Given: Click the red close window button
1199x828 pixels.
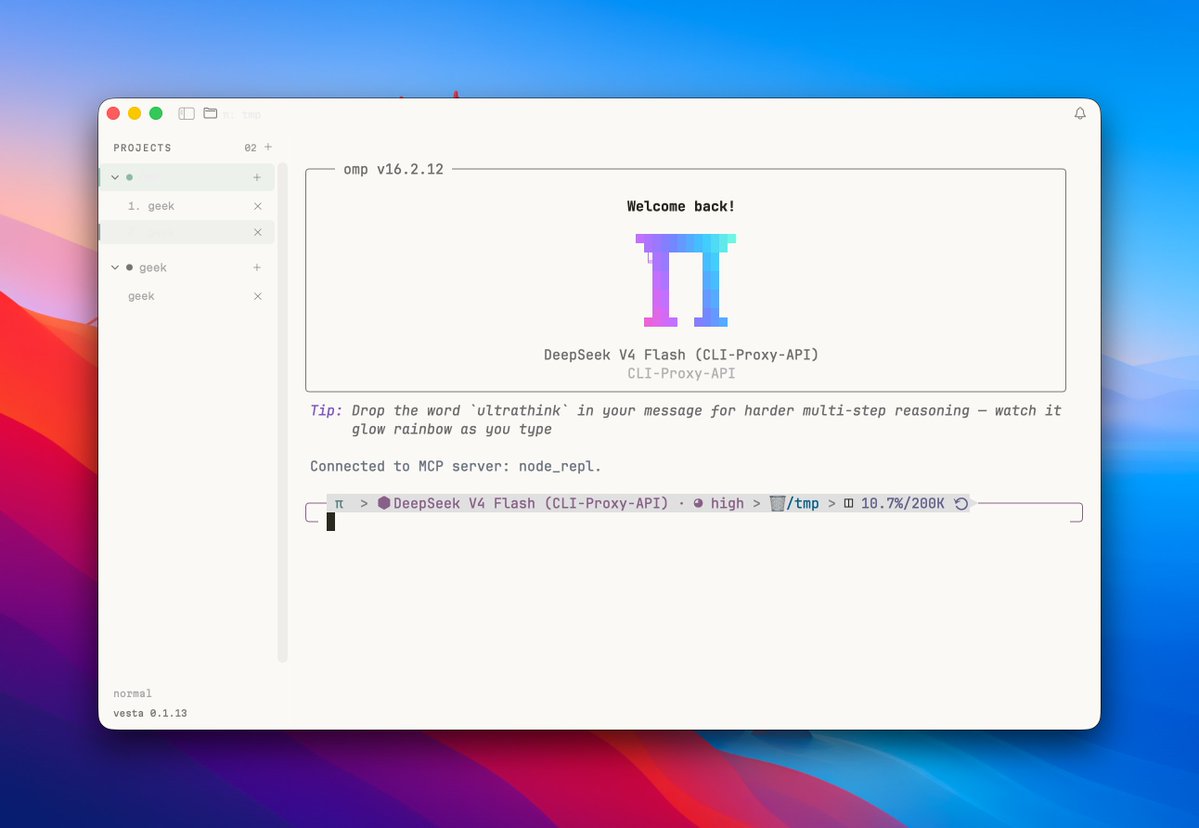Looking at the screenshot, I should pos(113,113).
